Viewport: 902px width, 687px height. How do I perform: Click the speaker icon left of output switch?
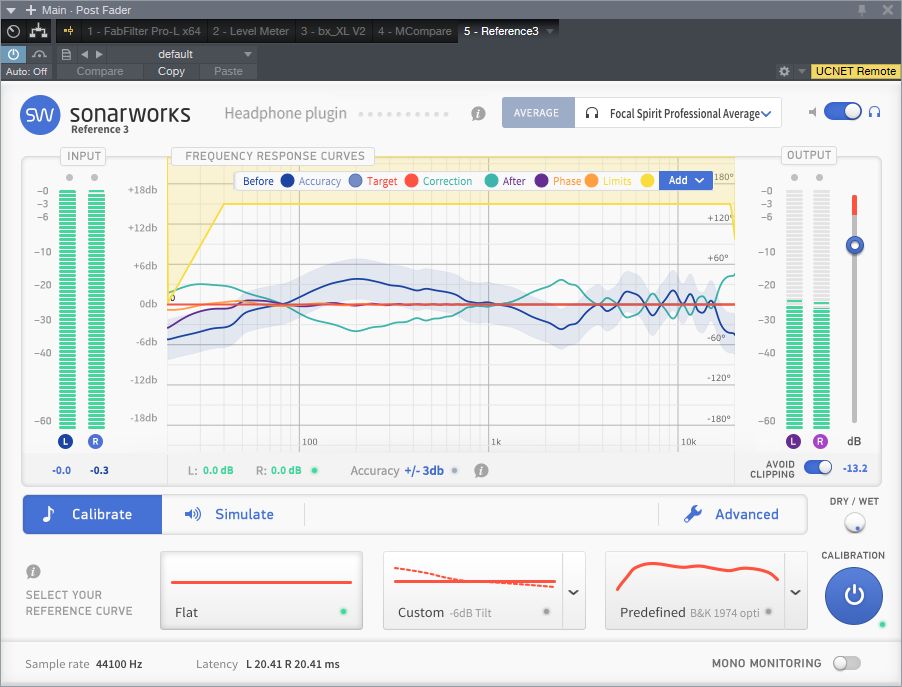812,112
